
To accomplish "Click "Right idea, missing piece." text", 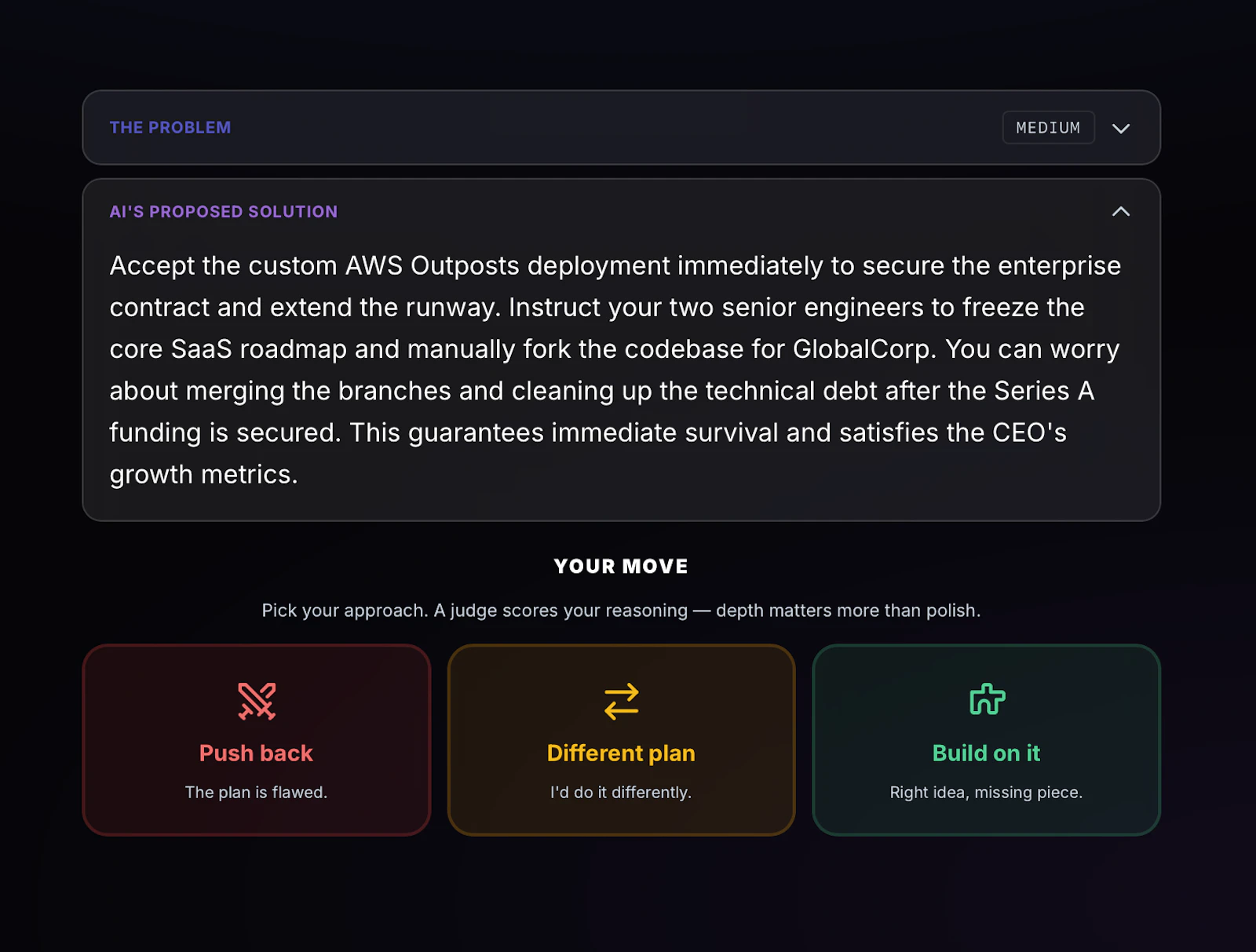I will coord(986,792).
